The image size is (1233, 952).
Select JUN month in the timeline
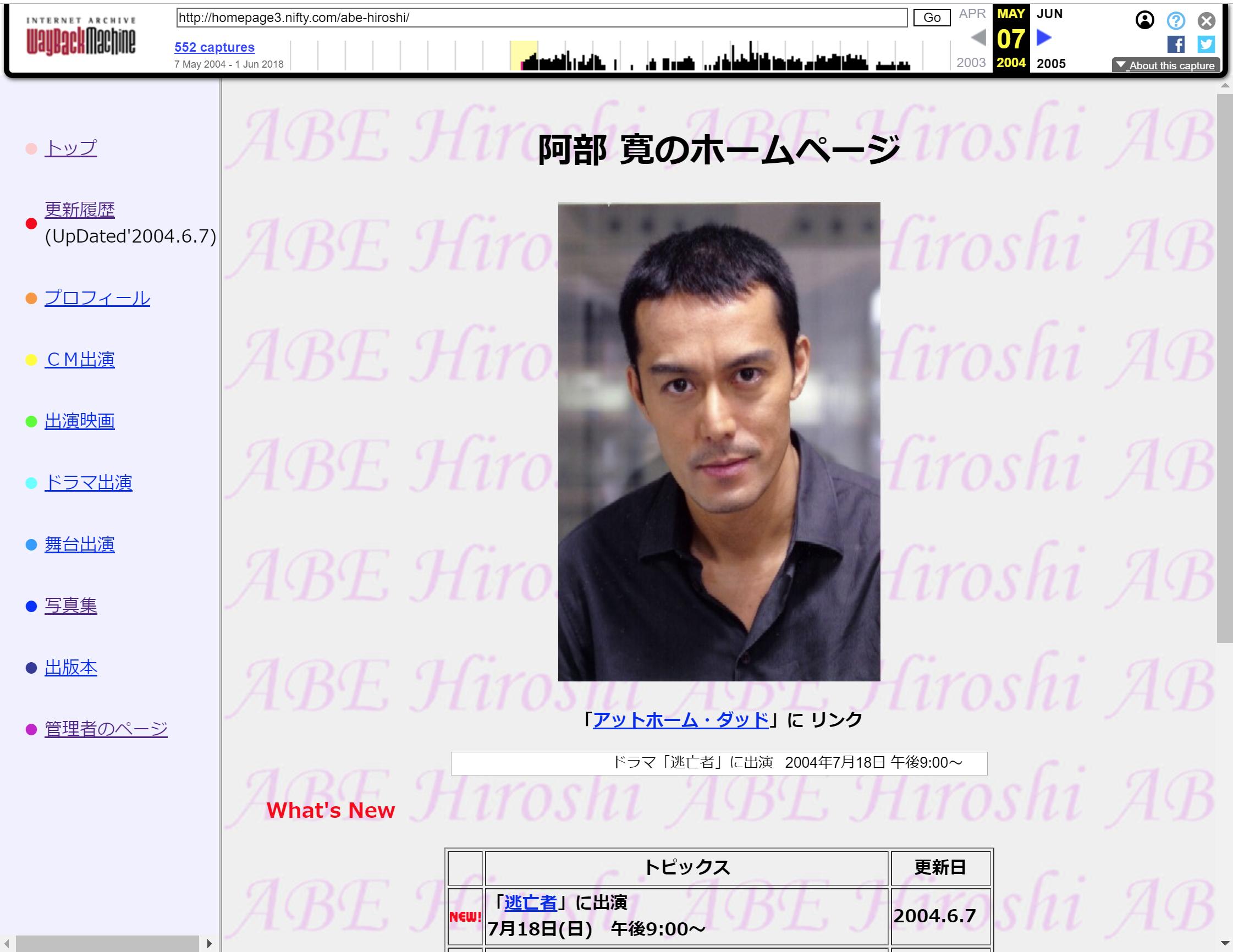point(1049,14)
